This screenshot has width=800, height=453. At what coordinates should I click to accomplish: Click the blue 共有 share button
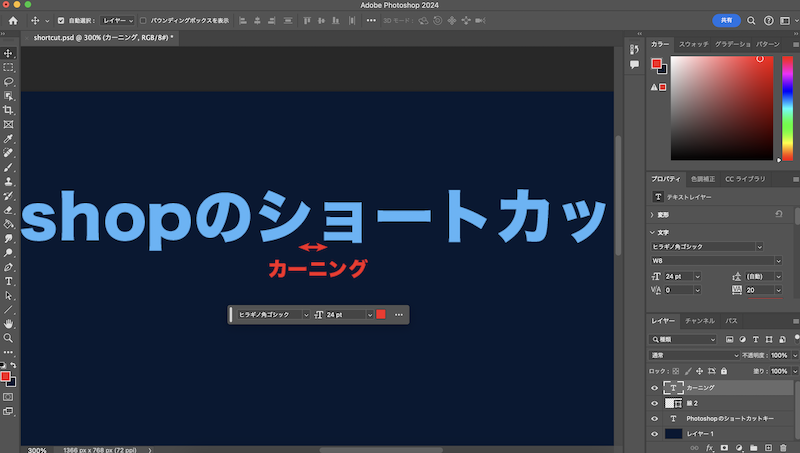(x=726, y=20)
